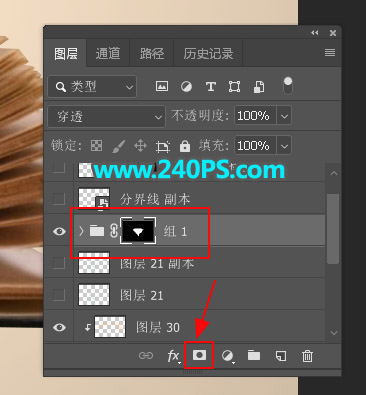Toggle layer filtering on/off switch
The image size is (366, 395).
pyautogui.click(x=288, y=86)
